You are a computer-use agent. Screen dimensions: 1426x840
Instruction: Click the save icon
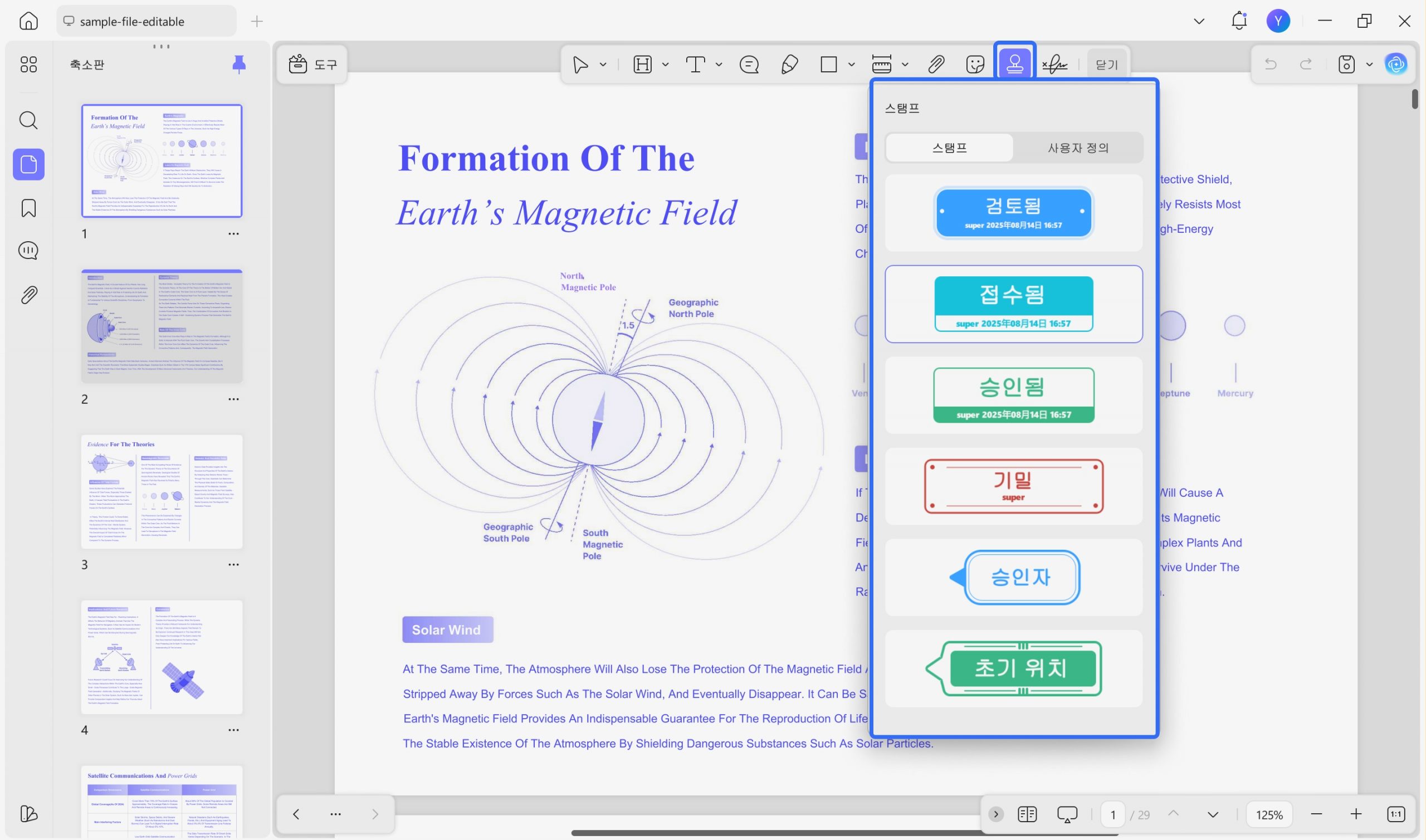point(1346,65)
